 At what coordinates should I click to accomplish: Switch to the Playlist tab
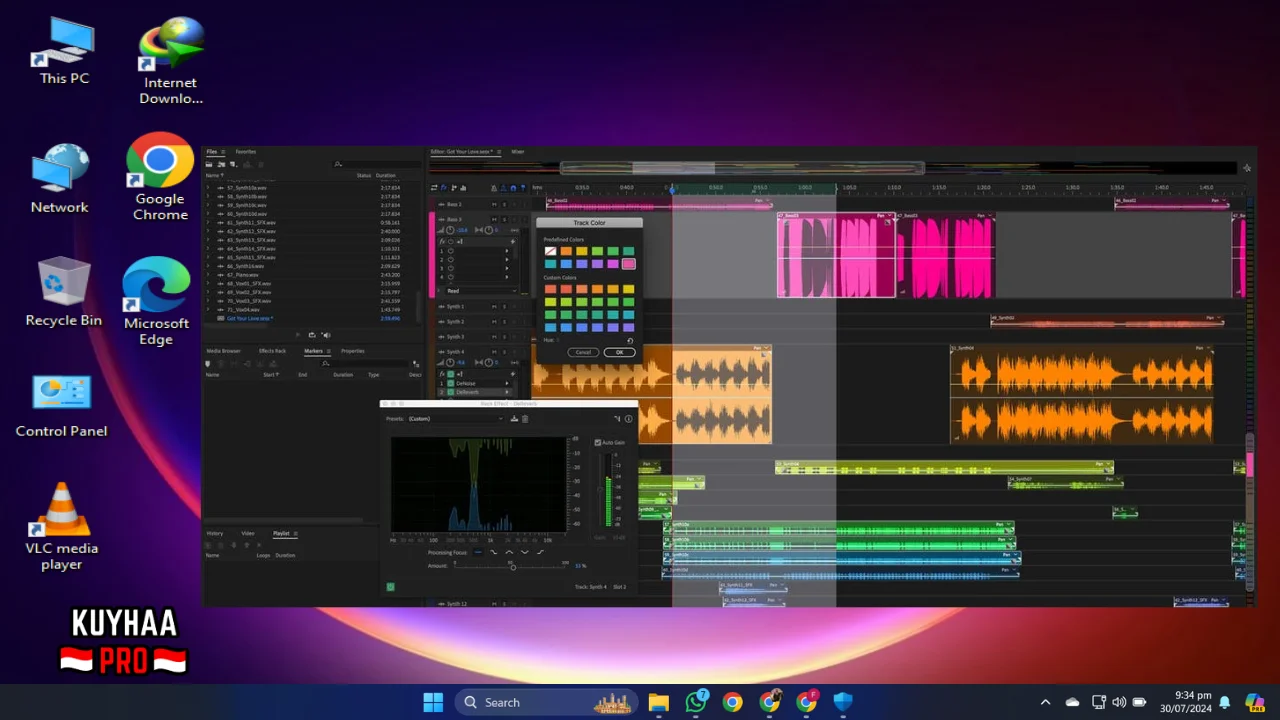(x=281, y=533)
